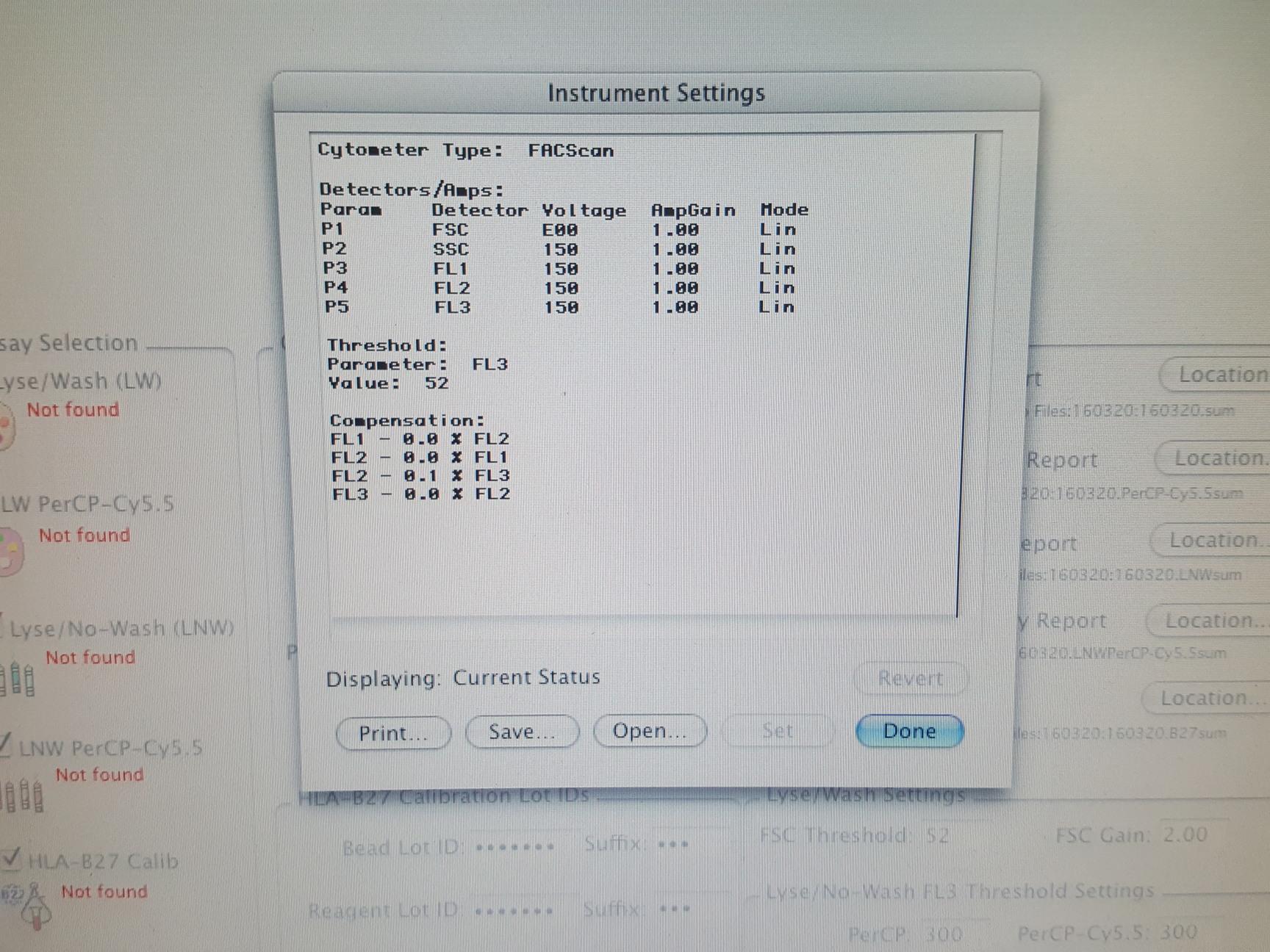Click the 'Detectors/Amps:' heading
The height and width of the screenshot is (952, 1270).
412,190
